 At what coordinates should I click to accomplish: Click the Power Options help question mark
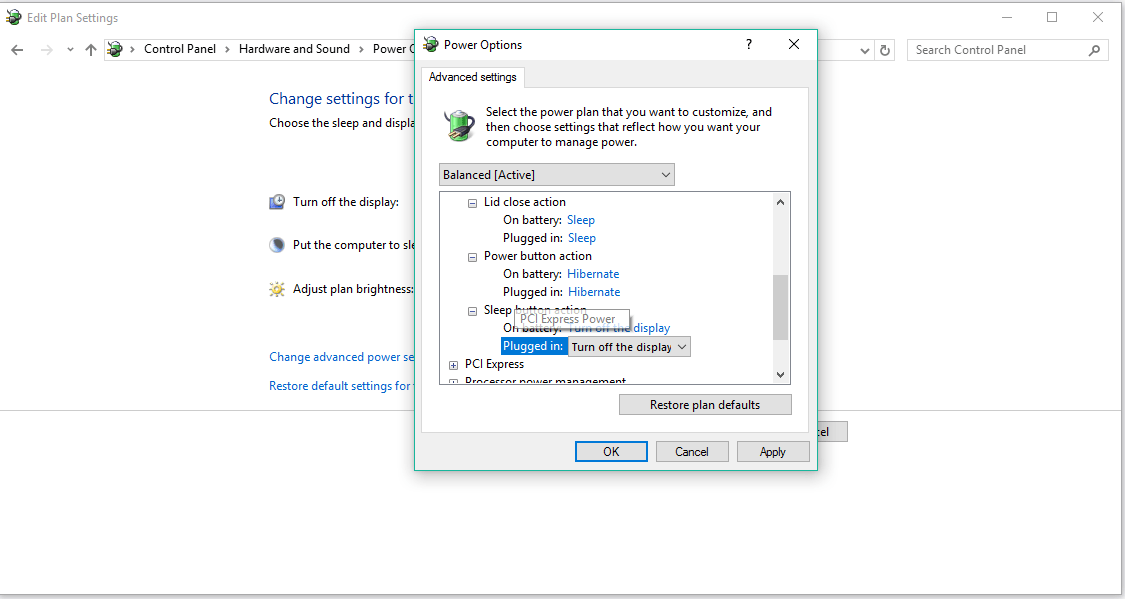[x=748, y=44]
